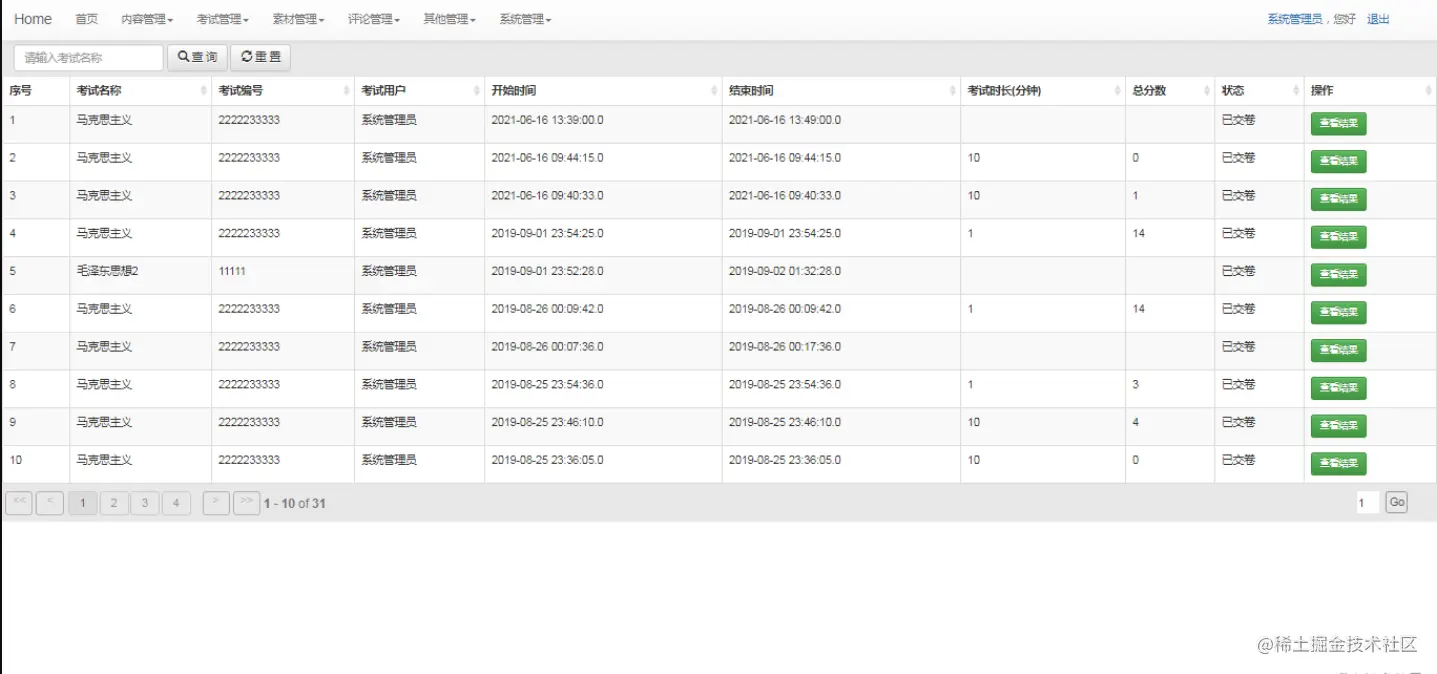Screen dimensions: 1437x674
Task: View result for row 7 exam
Action: 1338,351
